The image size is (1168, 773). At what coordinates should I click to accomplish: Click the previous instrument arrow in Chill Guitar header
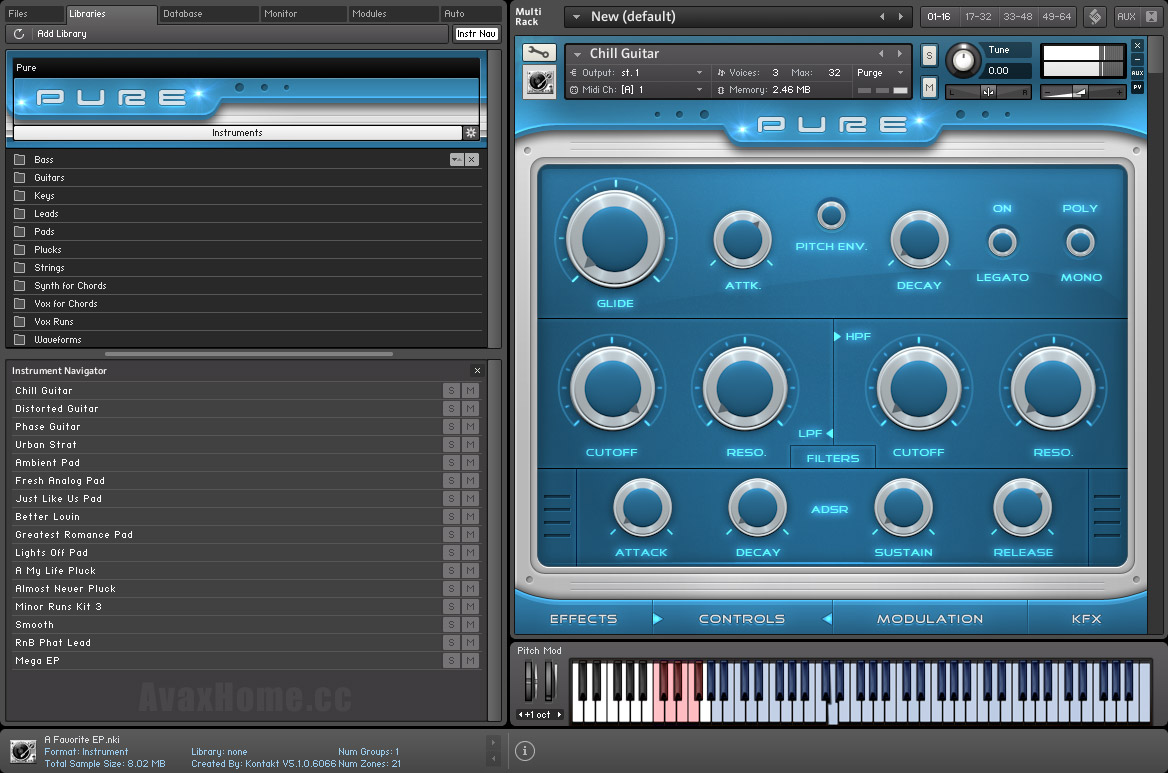click(x=881, y=54)
